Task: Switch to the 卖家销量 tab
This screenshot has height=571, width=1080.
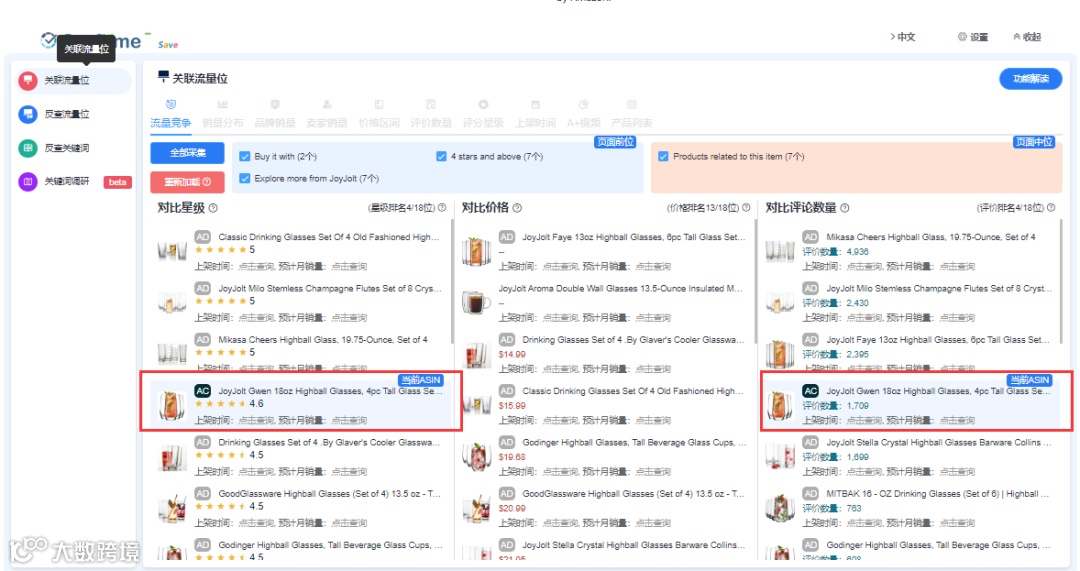Action: coord(327,123)
